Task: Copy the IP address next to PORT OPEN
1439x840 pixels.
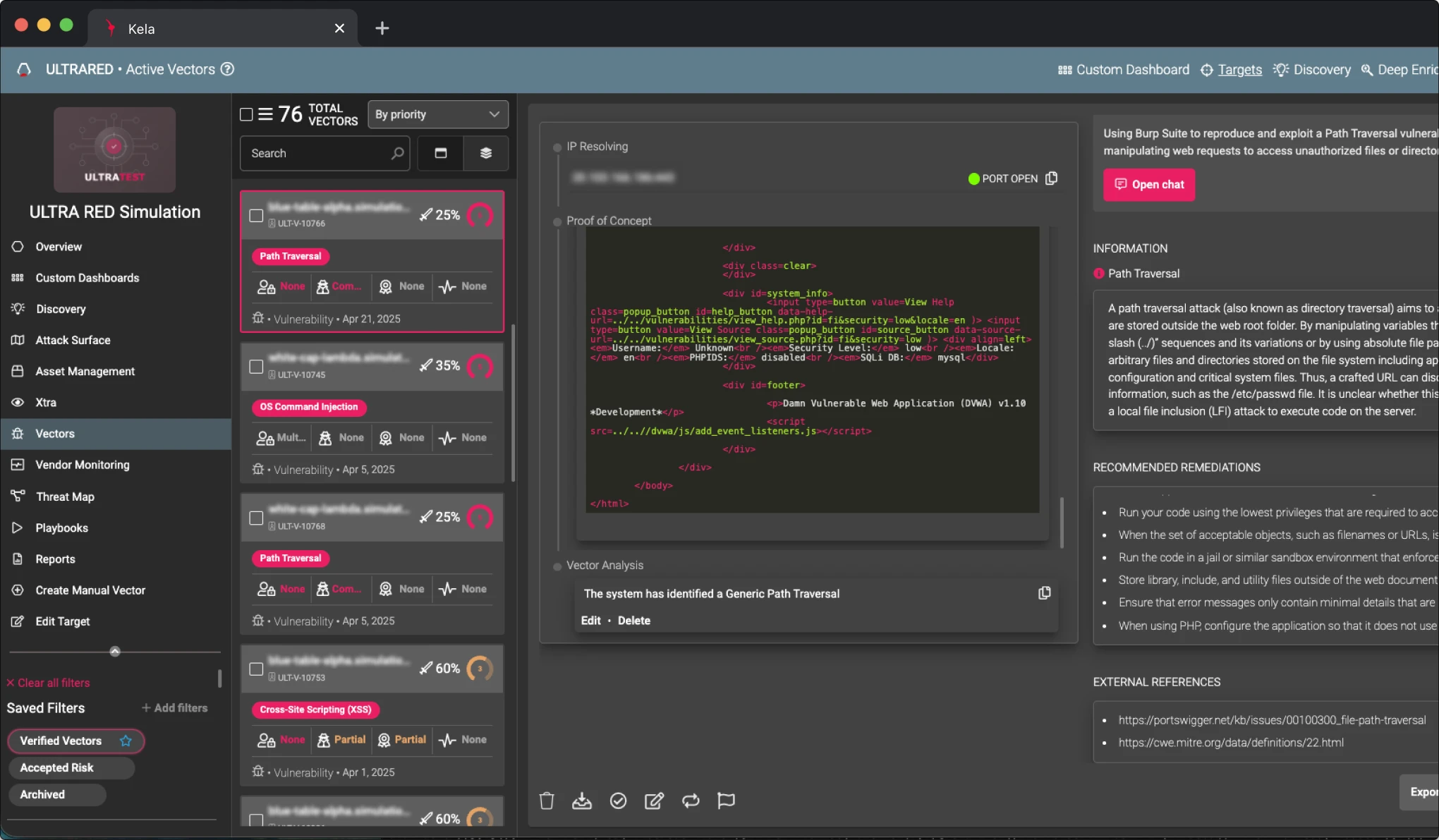Action: [x=1052, y=178]
